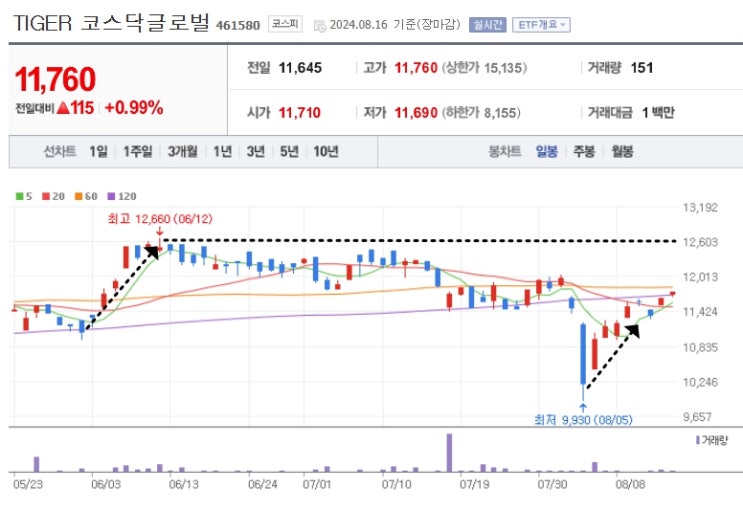Click the 실시간 badge button
This screenshot has height=510, width=743.
pos(488,25)
